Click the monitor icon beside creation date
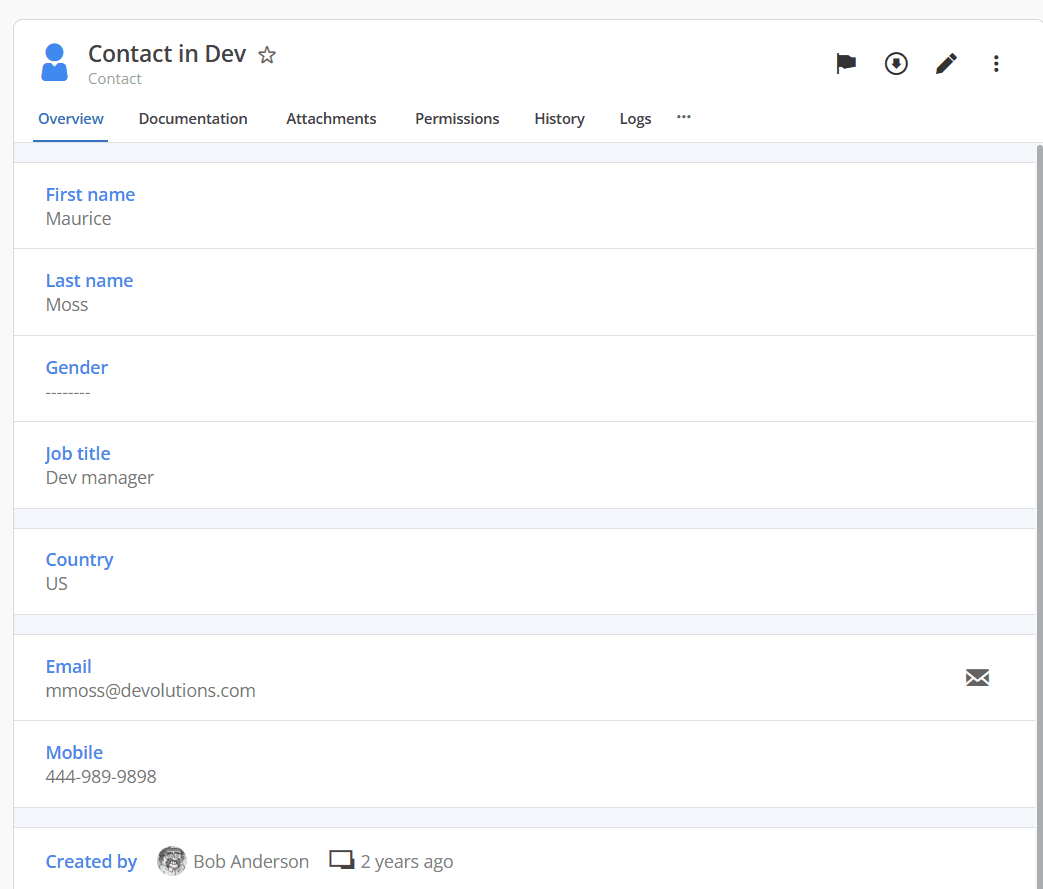 (342, 860)
